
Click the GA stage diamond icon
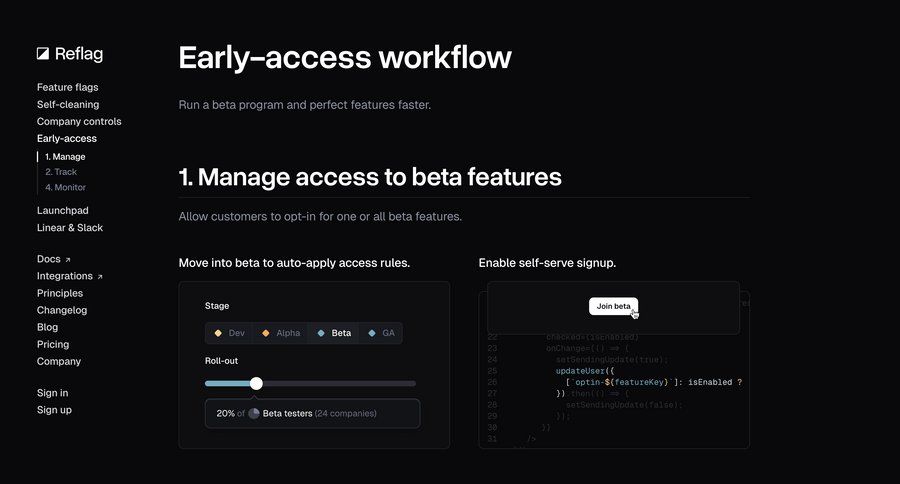click(x=373, y=333)
